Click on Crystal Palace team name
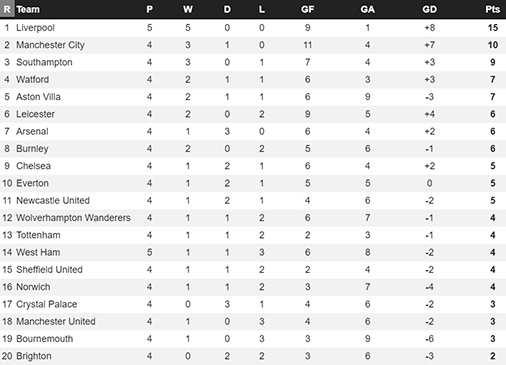506x365 pixels. click(x=47, y=304)
